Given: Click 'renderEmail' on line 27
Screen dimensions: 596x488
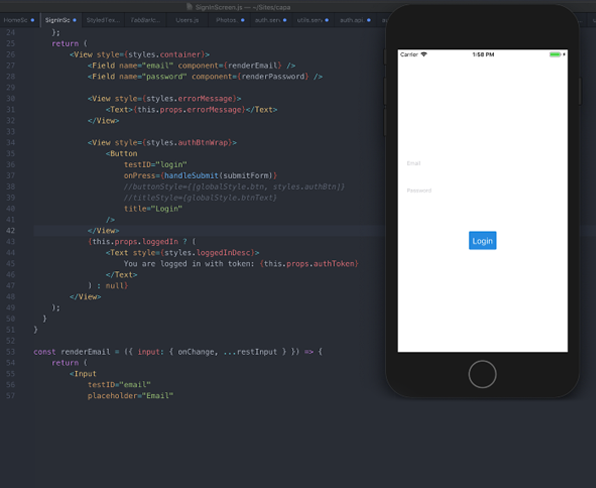Looking at the screenshot, I should 253,65.
